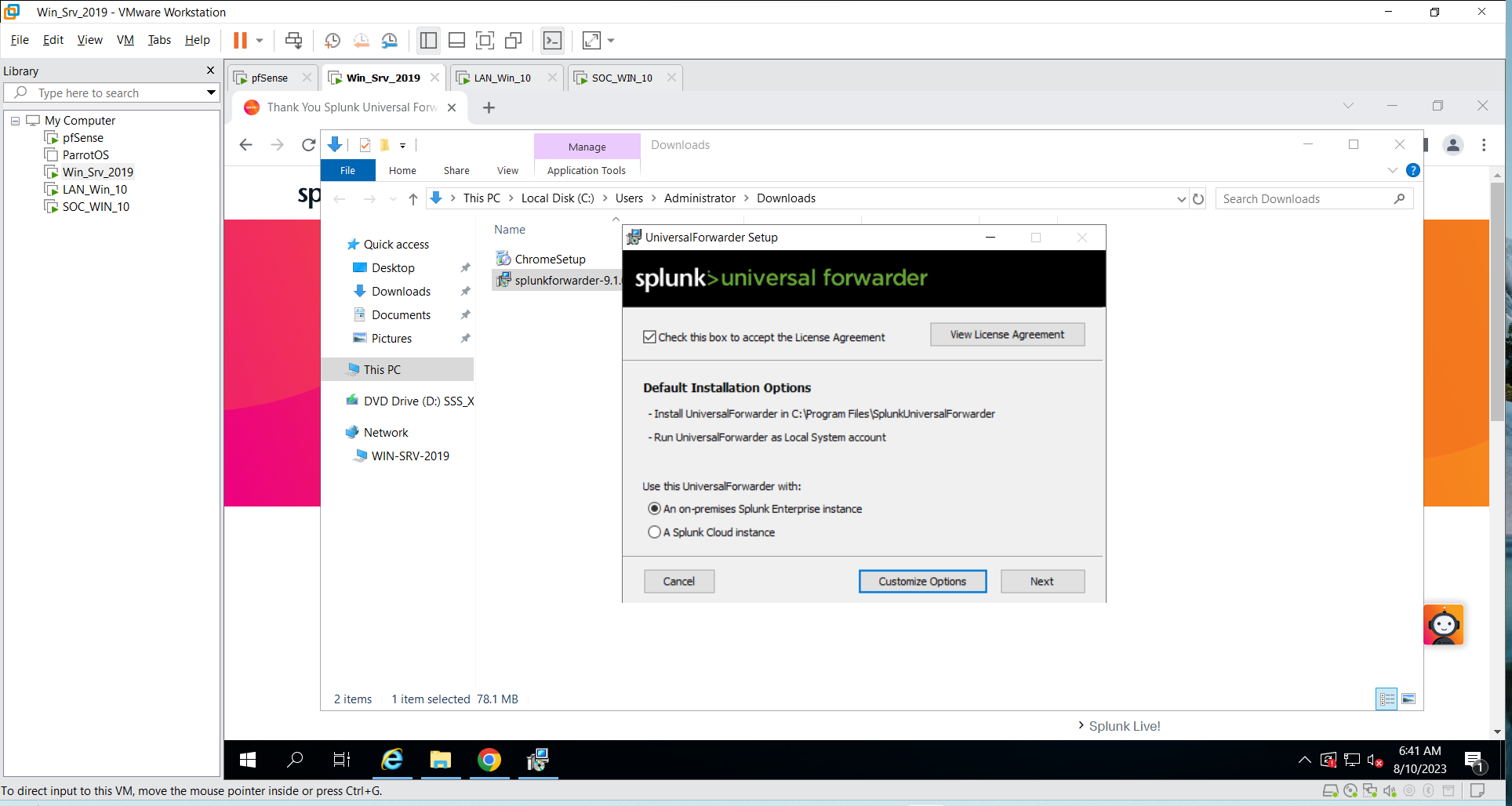Image resolution: width=1512 pixels, height=806 pixels.
Task: Take a snapshot of this VM
Action: click(333, 40)
